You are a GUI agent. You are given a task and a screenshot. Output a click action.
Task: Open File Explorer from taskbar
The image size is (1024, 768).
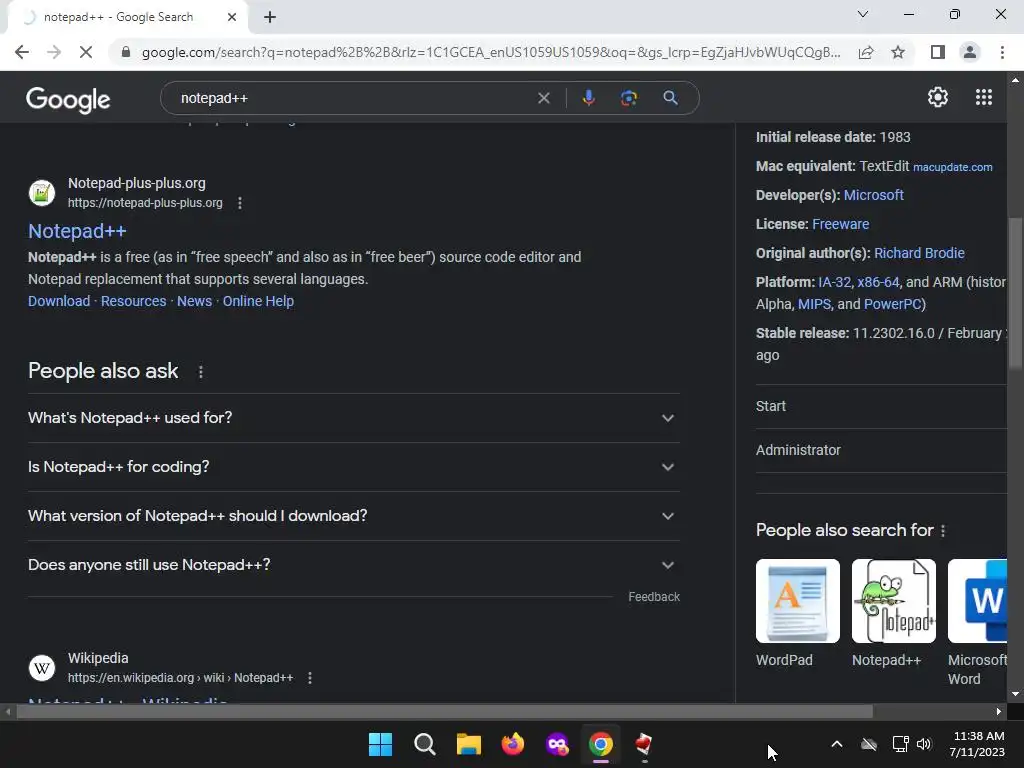pos(468,744)
